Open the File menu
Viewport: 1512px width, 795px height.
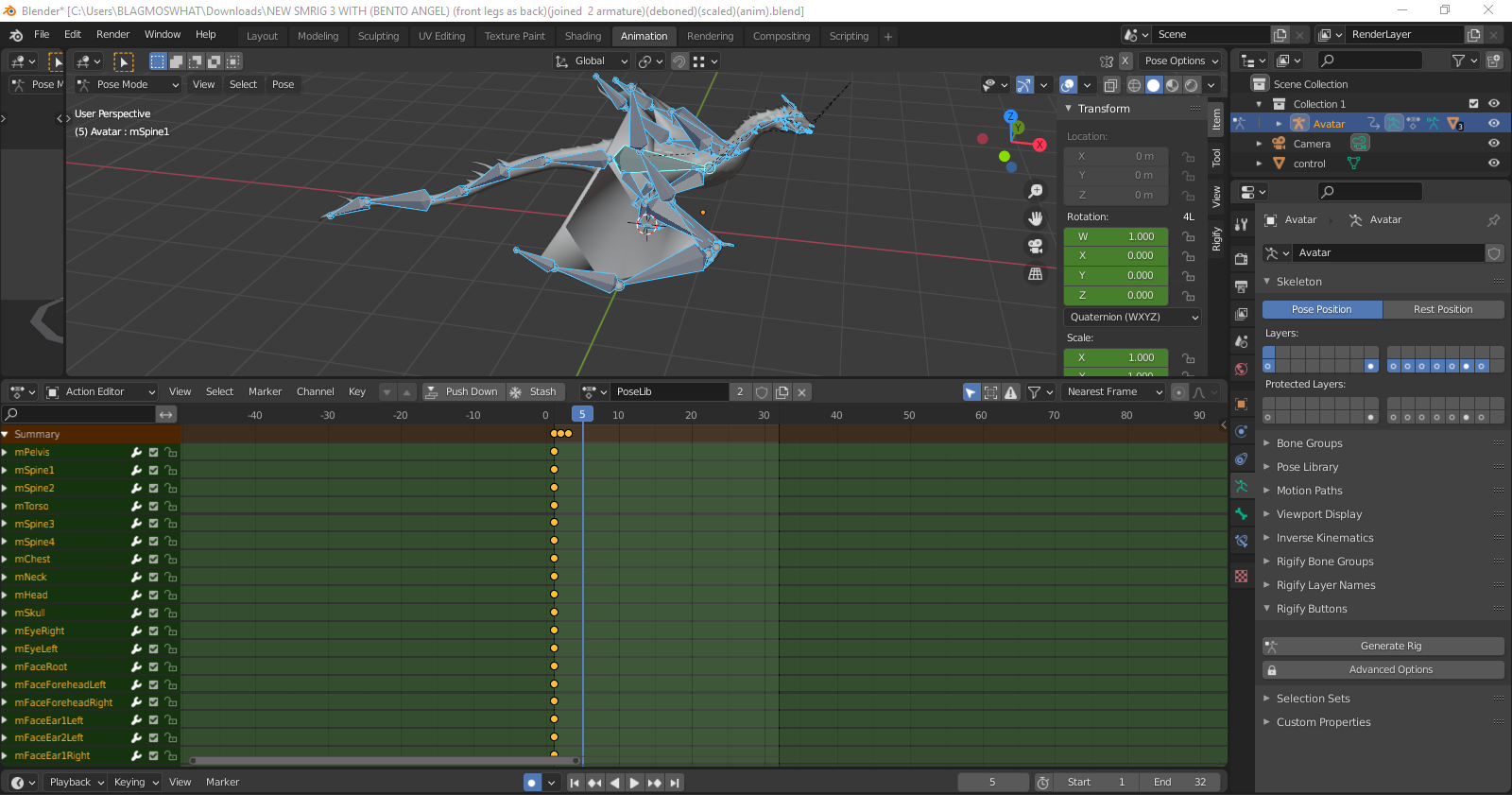pyautogui.click(x=42, y=35)
